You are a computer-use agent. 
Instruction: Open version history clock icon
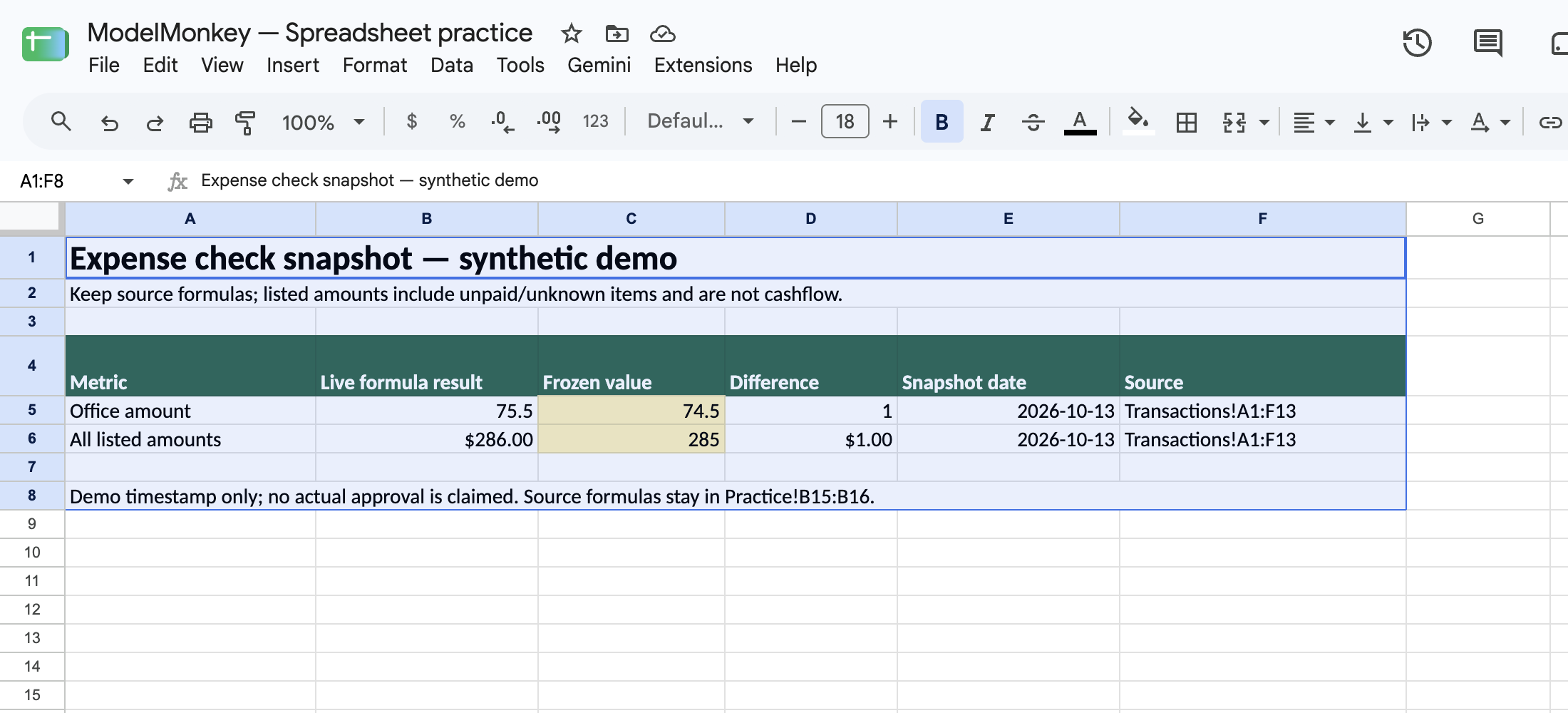tap(1417, 43)
